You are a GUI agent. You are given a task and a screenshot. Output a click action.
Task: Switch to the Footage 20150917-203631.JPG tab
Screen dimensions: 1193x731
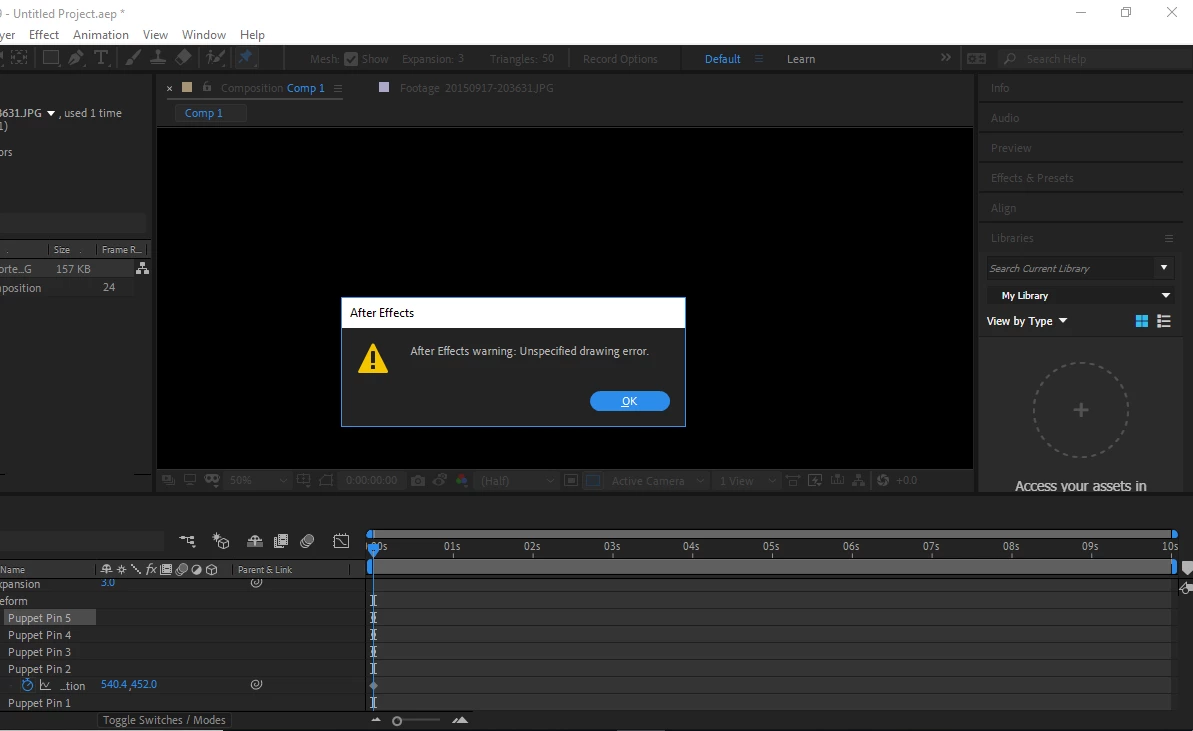[476, 88]
